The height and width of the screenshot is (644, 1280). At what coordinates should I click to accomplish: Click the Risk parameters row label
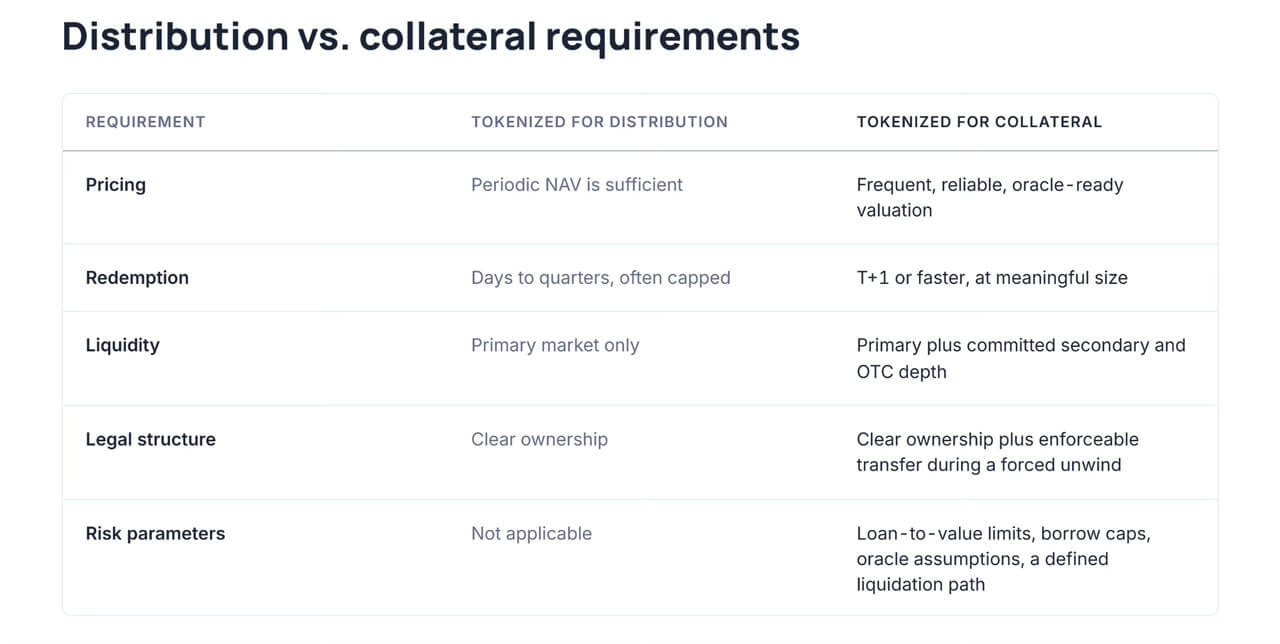(x=155, y=533)
